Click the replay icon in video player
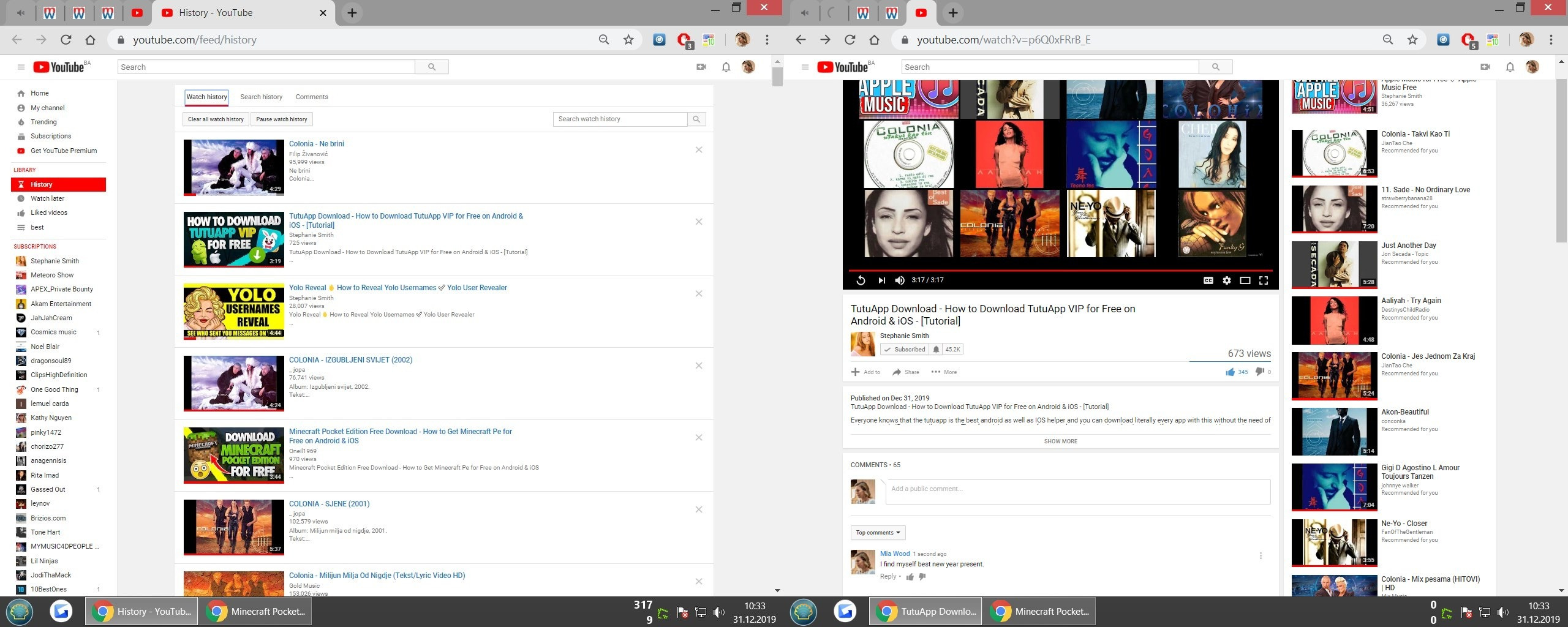The width and height of the screenshot is (1568, 627). coord(861,280)
